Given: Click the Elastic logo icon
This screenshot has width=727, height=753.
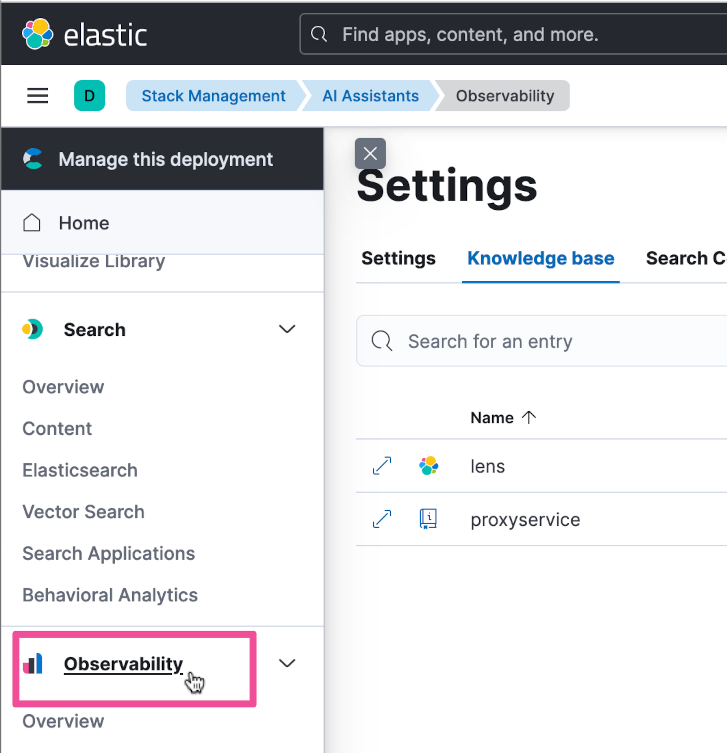Looking at the screenshot, I should pyautogui.click(x=38, y=34).
